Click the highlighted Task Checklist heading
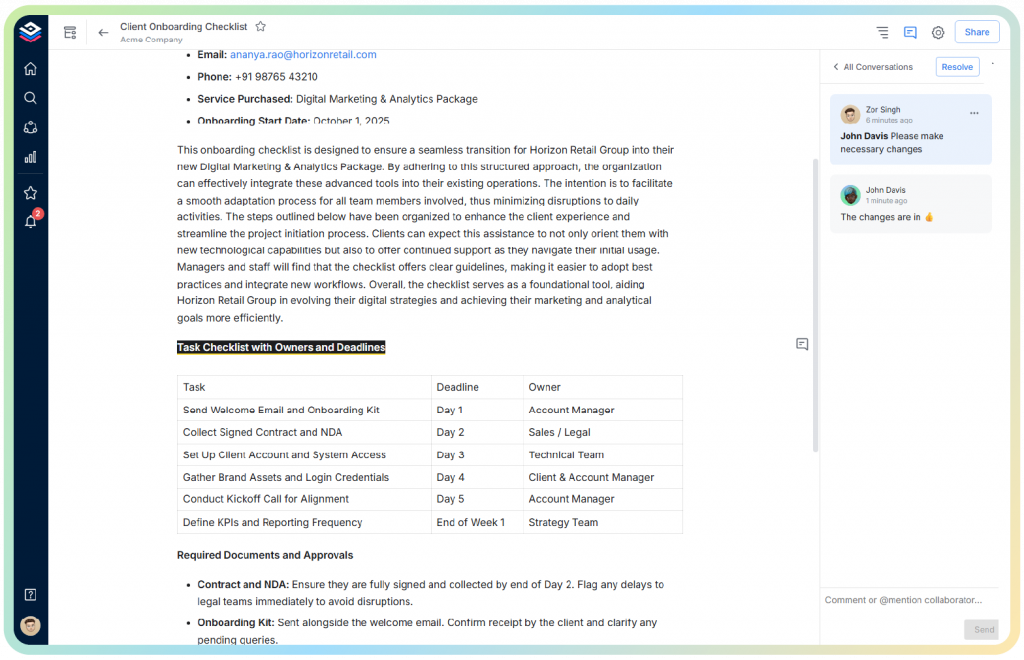This screenshot has width=1024, height=660. click(x=281, y=347)
